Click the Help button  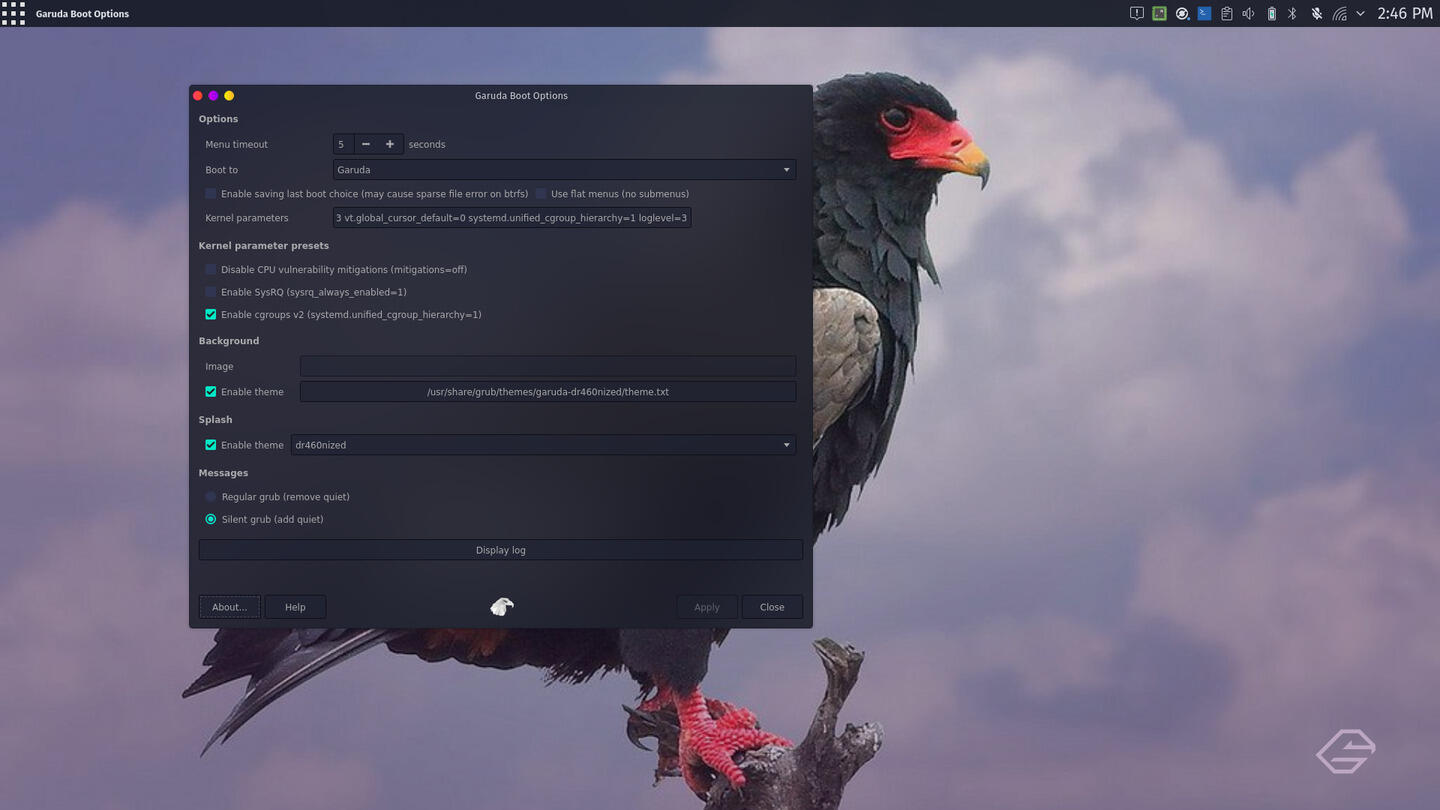295,607
